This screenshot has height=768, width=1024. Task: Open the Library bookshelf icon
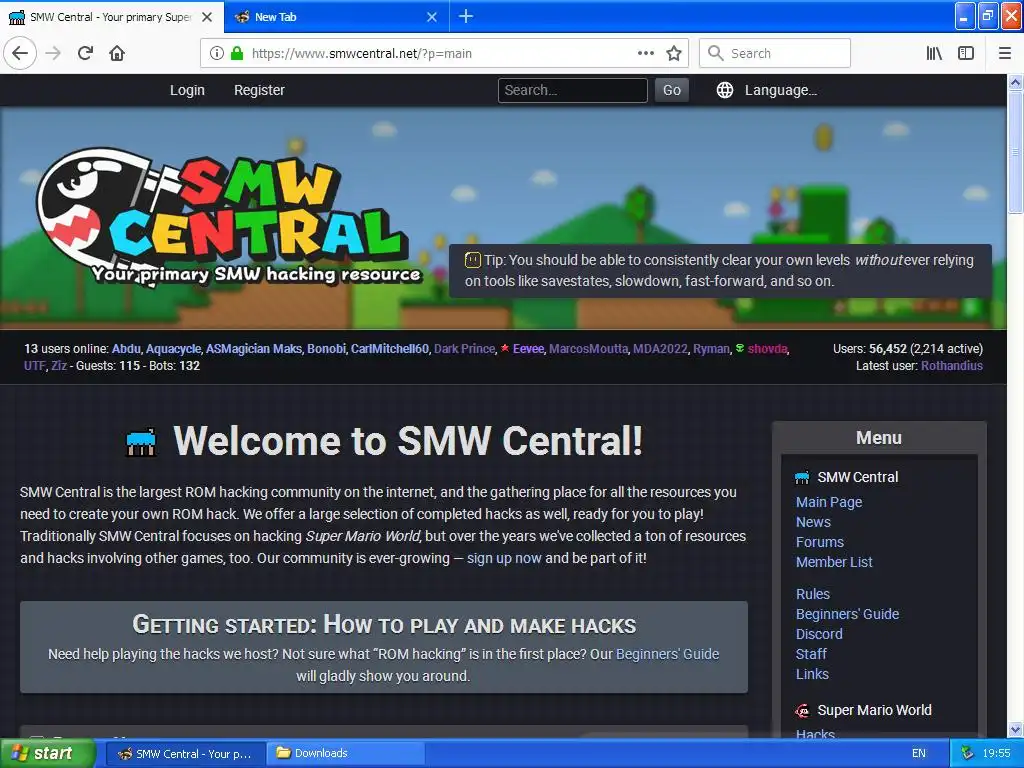[934, 53]
